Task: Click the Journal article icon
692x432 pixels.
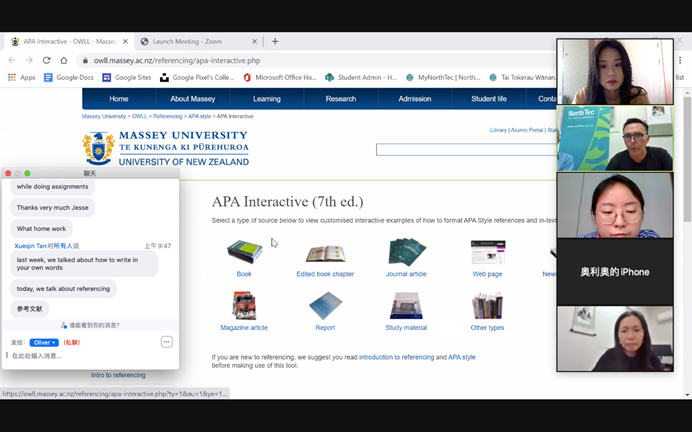Action: pyautogui.click(x=406, y=252)
